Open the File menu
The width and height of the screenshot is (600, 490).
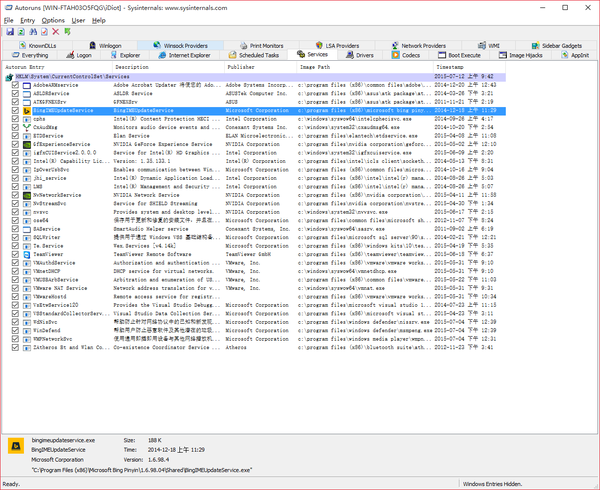pos(9,20)
